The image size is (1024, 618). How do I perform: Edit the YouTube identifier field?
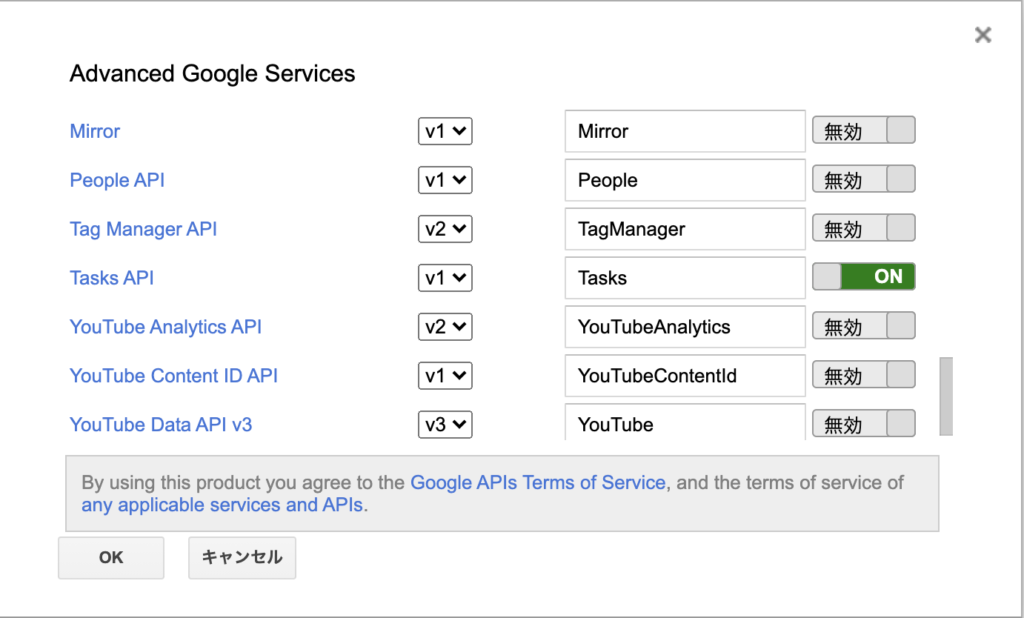(x=685, y=423)
